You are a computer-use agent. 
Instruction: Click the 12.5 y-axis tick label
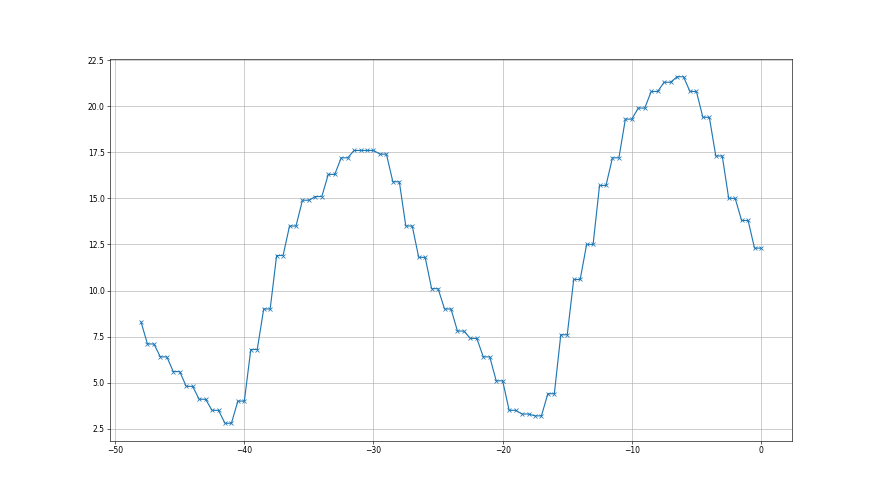click(x=95, y=245)
